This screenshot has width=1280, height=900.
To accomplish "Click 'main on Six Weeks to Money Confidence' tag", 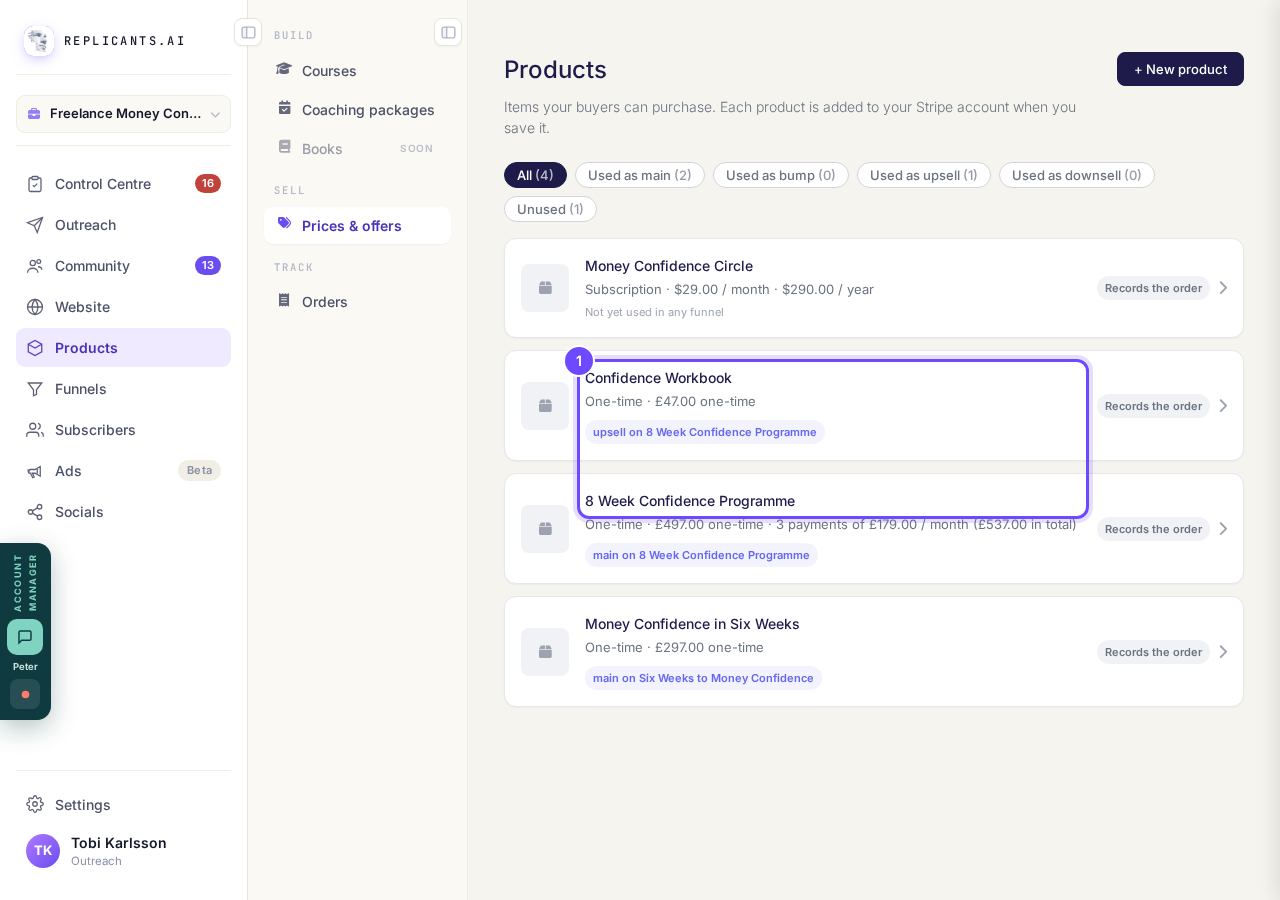I will (703, 678).
